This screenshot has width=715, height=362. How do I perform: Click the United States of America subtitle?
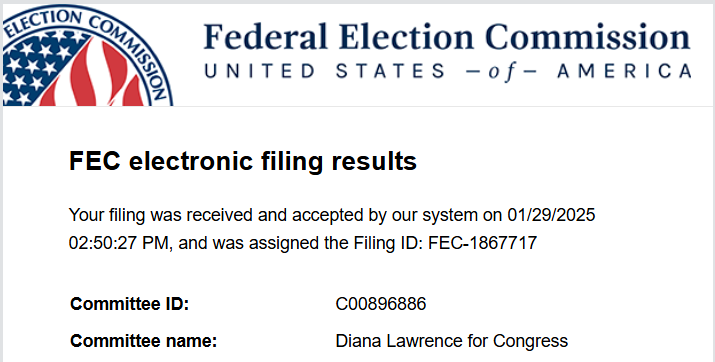pos(447,72)
